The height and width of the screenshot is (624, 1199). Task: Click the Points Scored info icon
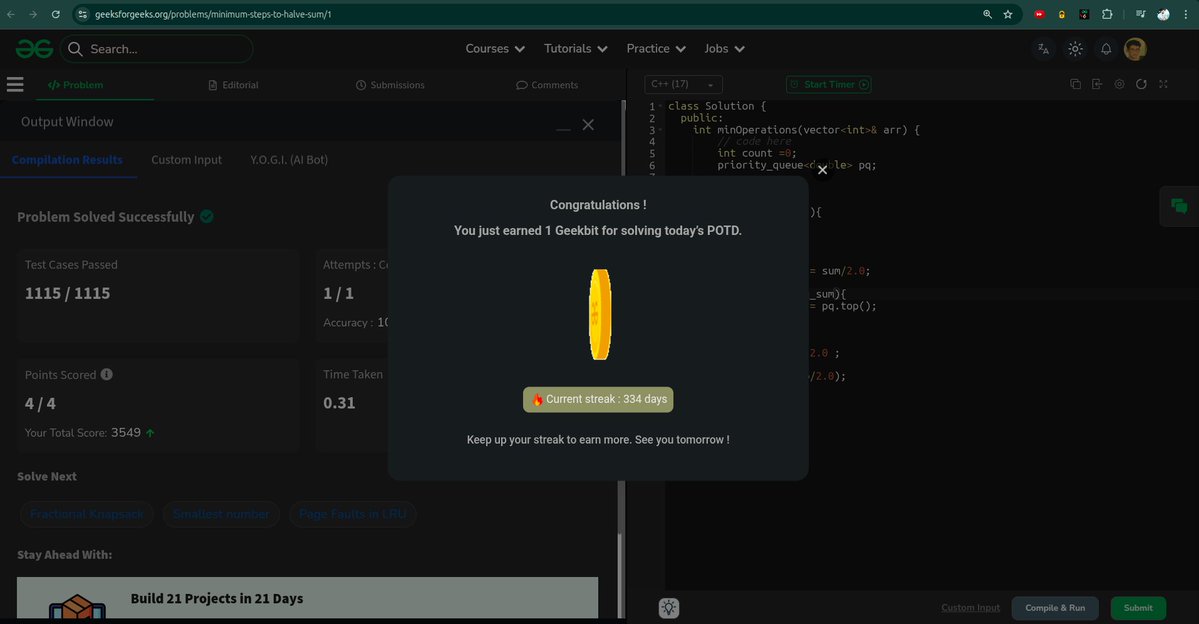pos(107,374)
